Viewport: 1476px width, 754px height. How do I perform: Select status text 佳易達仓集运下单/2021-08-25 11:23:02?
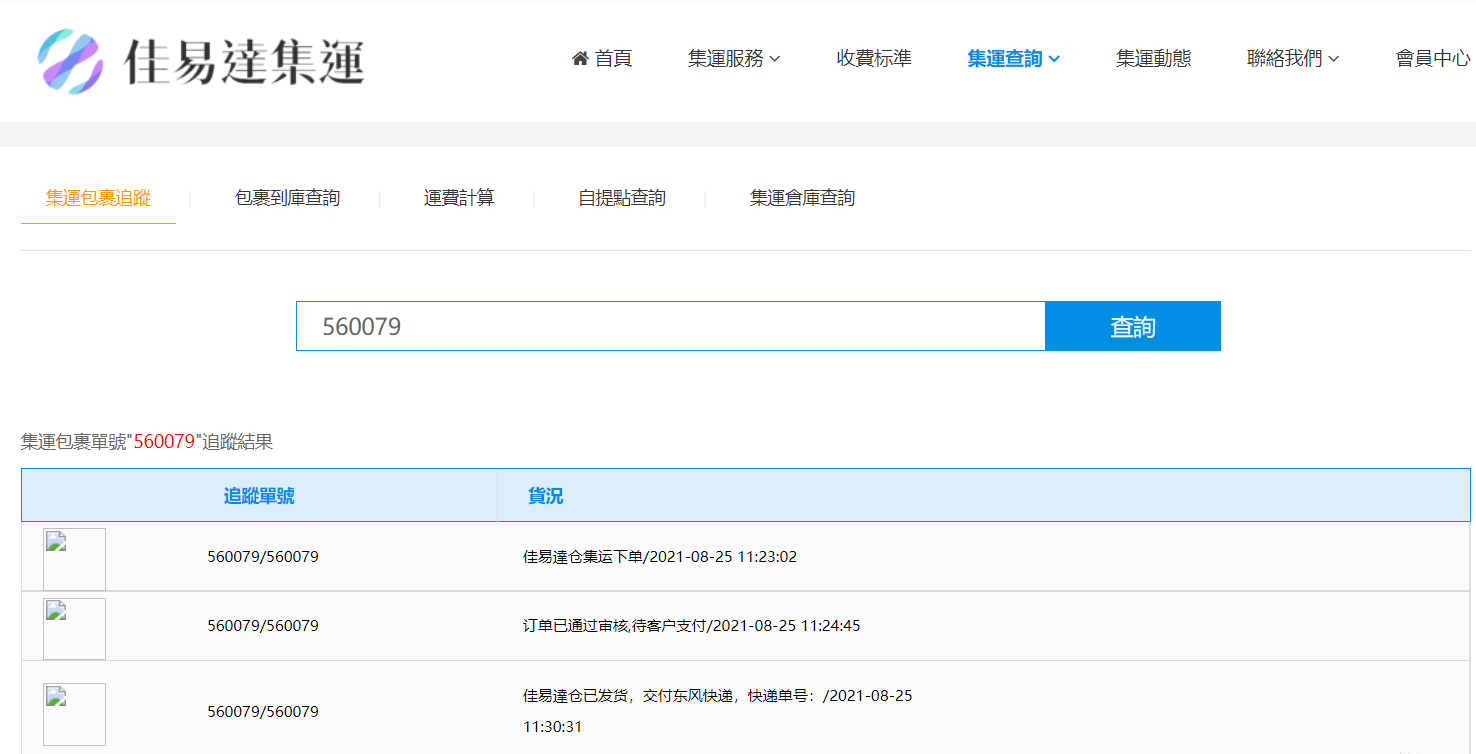(x=660, y=557)
